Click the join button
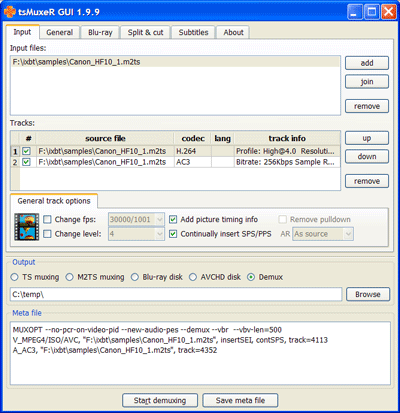 367,82
